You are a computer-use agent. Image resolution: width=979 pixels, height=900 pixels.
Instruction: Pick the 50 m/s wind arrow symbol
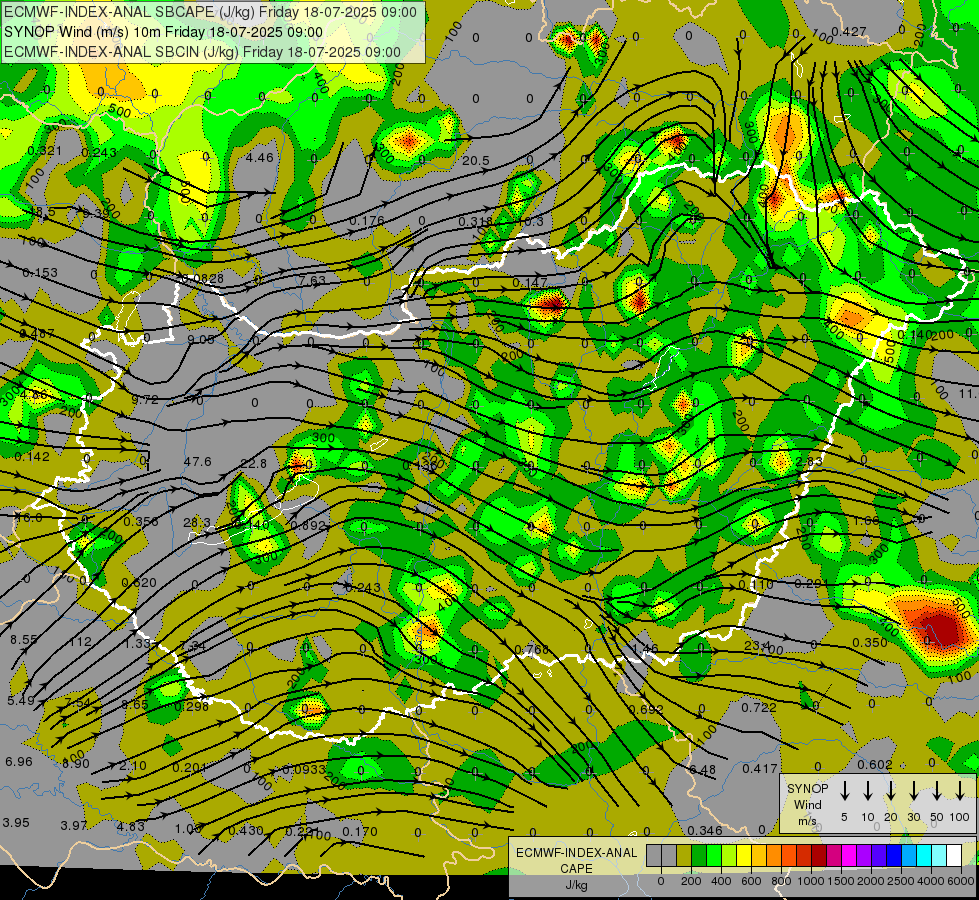[x=937, y=790]
